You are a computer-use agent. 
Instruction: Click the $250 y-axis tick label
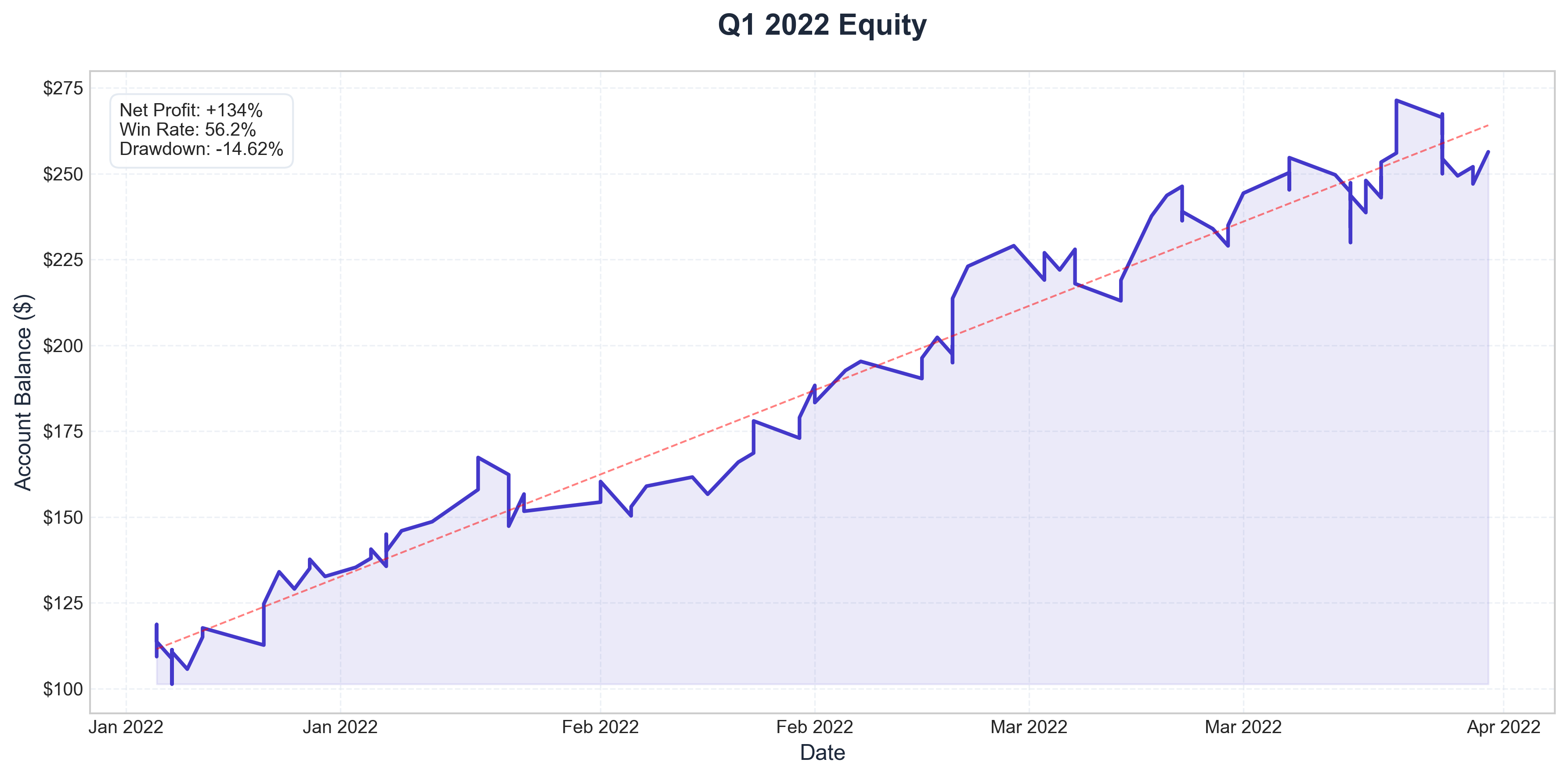(x=63, y=174)
